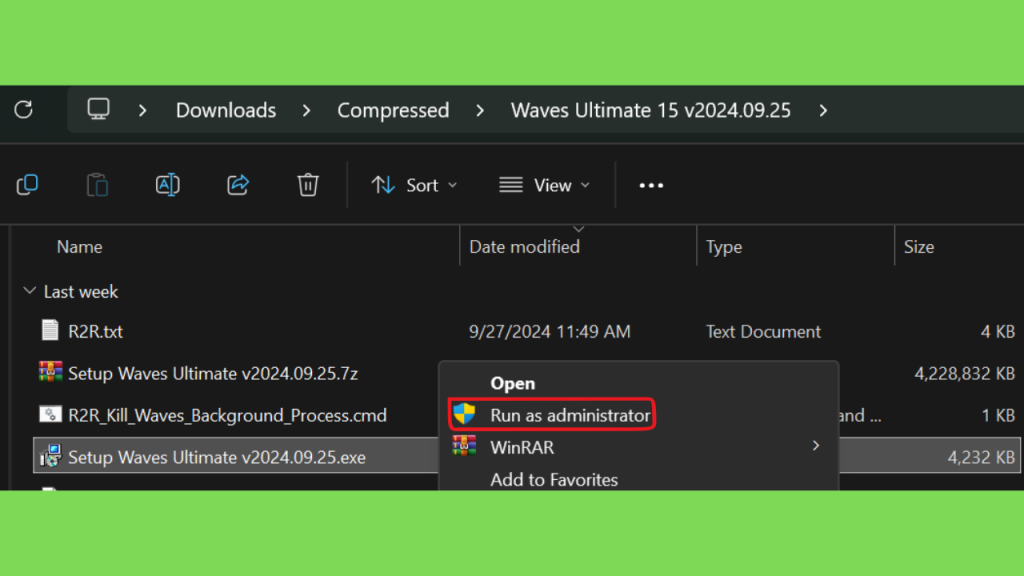
Task: Sort files by the Size column header
Action: pos(919,247)
